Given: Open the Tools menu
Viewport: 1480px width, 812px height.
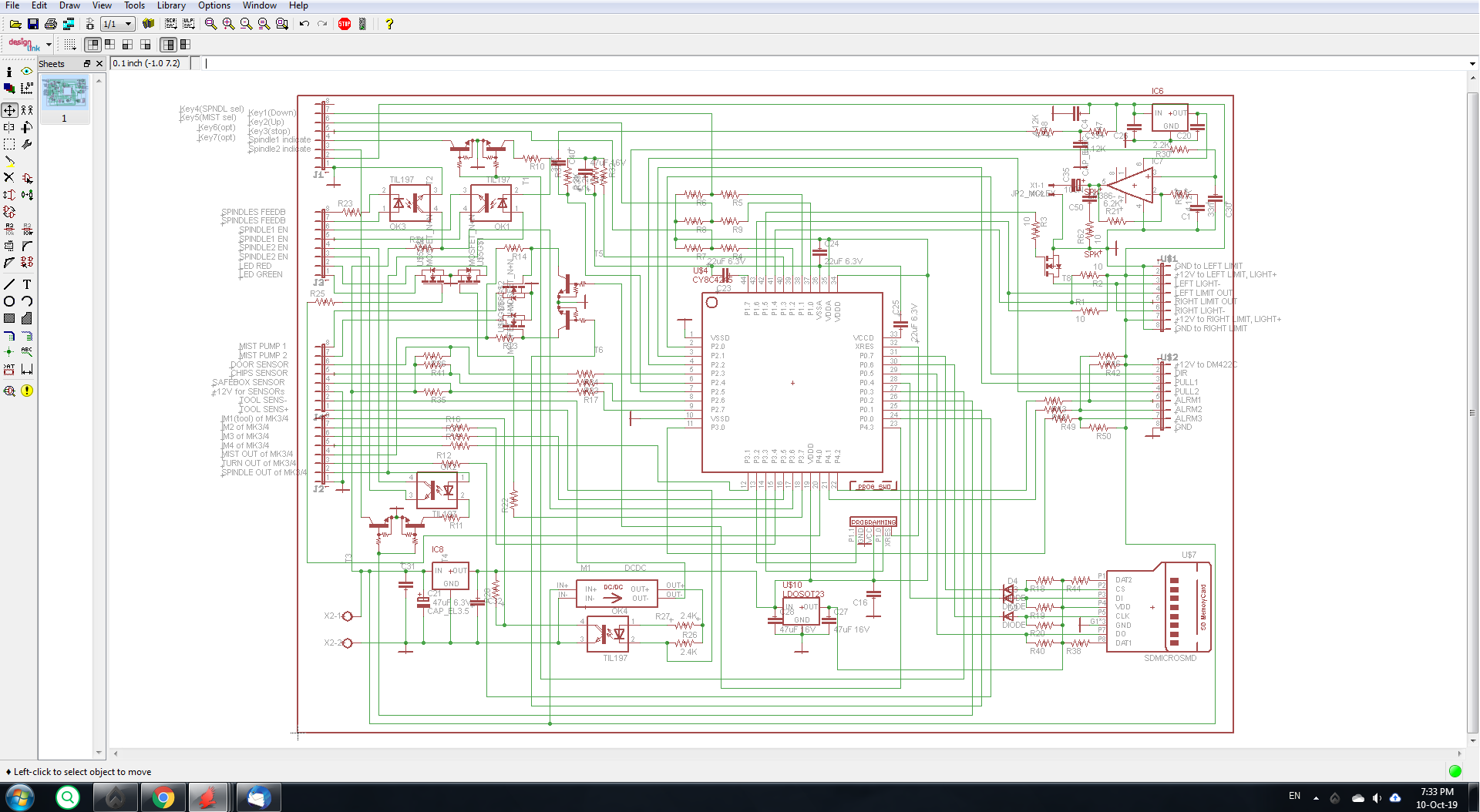Looking at the screenshot, I should click(x=135, y=5).
